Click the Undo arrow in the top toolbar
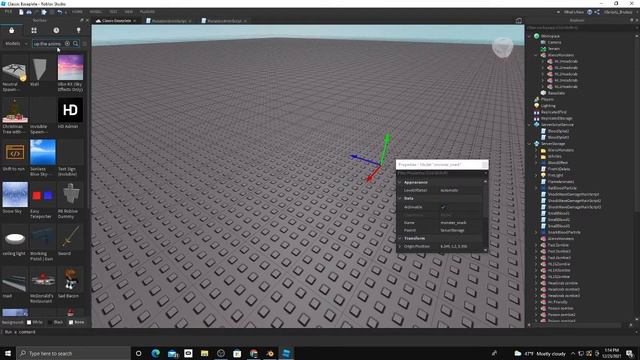This screenshot has height=360, width=640. click(x=60, y=12)
